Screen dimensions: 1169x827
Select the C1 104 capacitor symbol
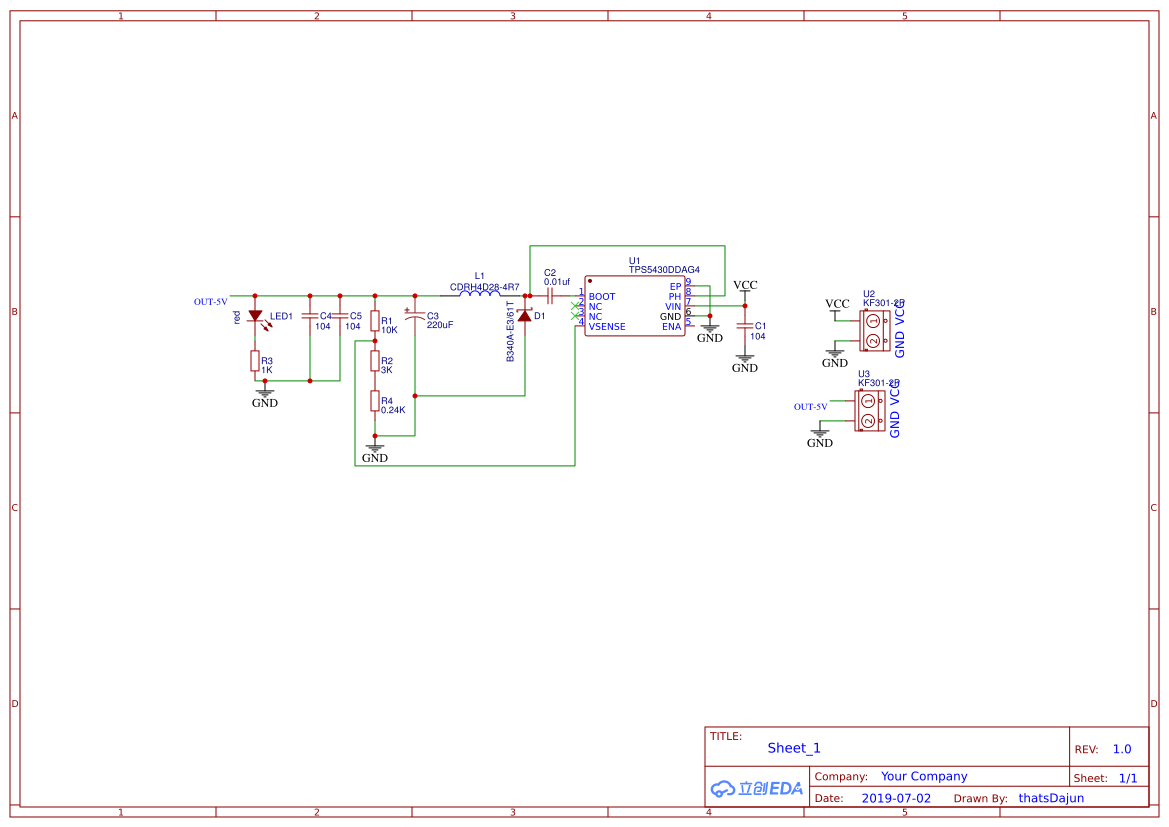click(x=745, y=326)
